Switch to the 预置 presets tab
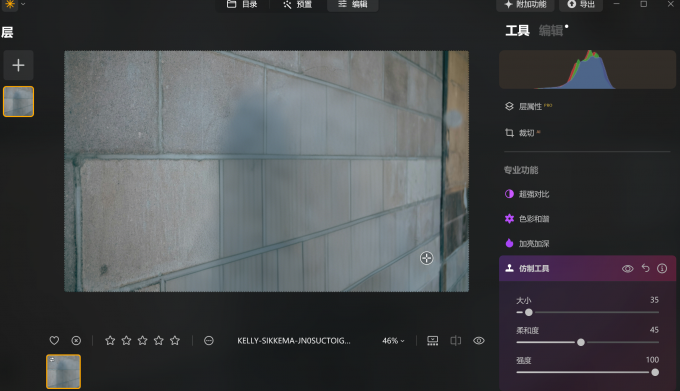The height and width of the screenshot is (391, 680). [x=298, y=4]
